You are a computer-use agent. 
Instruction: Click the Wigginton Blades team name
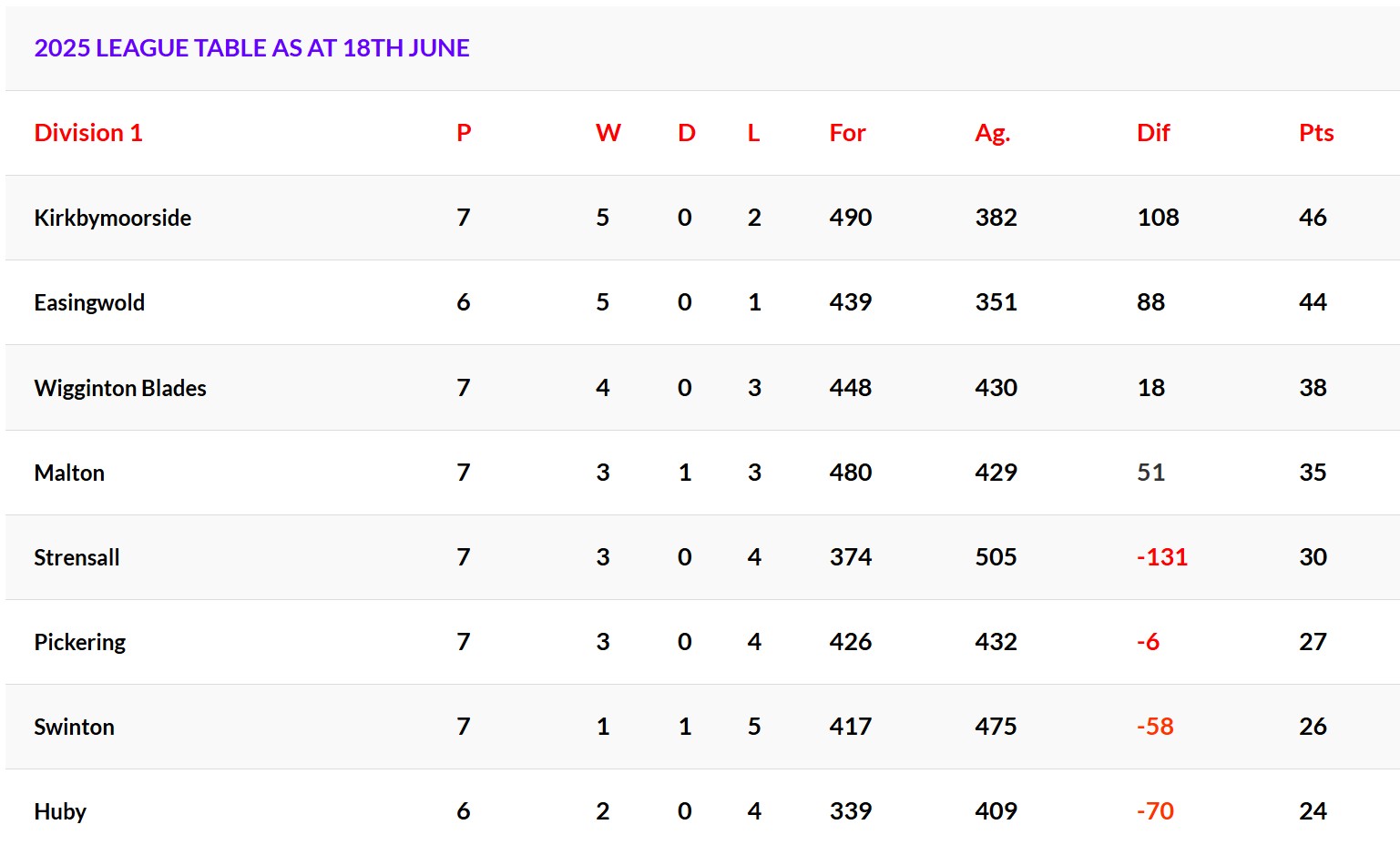120,388
